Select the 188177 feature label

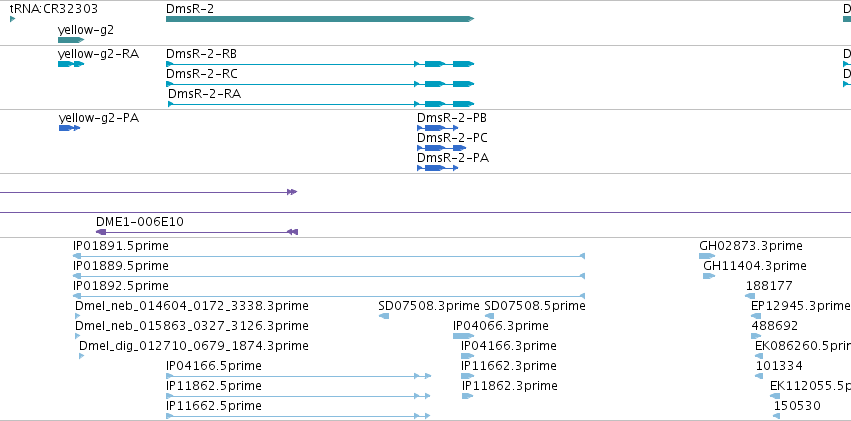coord(769,286)
